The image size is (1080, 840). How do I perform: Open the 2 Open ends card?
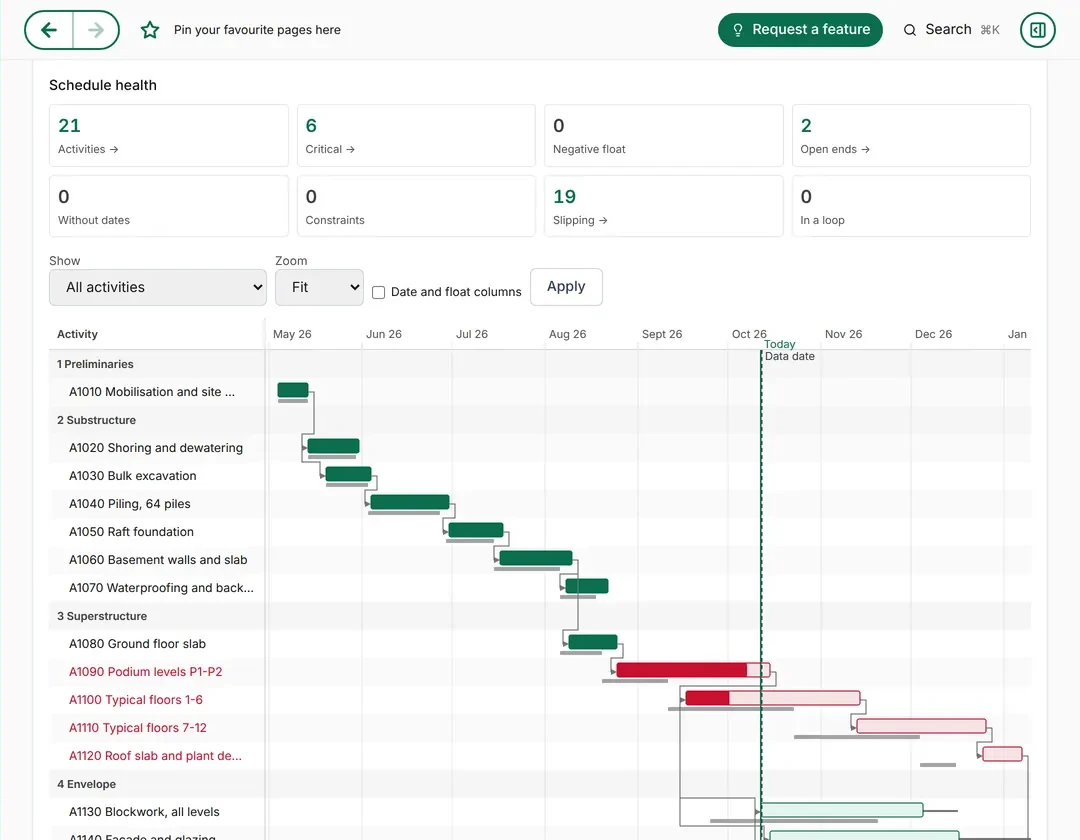point(911,136)
